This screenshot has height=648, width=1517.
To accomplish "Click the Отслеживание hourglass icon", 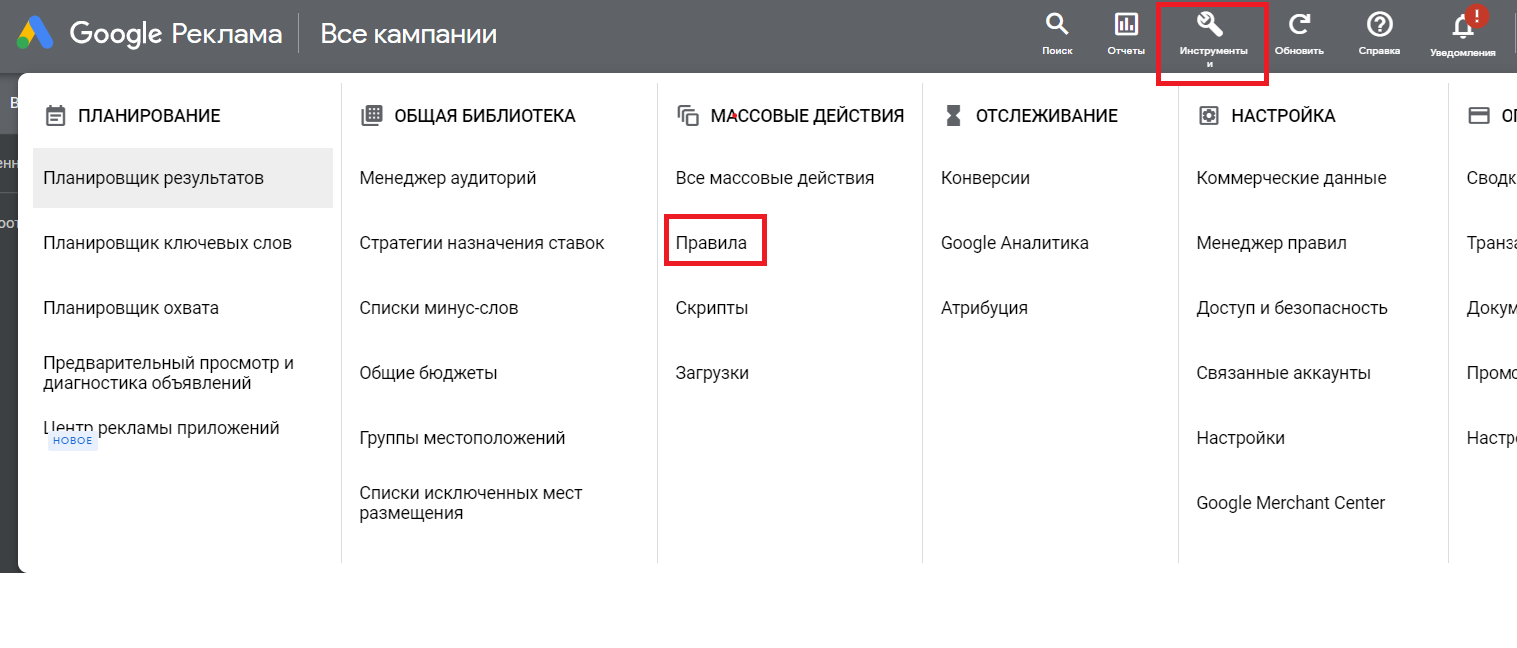I will (x=953, y=116).
